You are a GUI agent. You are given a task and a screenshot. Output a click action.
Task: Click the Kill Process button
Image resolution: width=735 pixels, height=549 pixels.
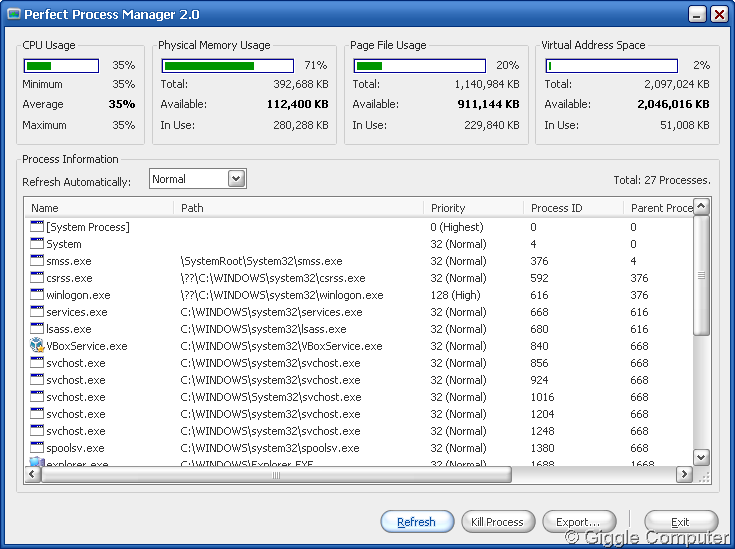tap(498, 522)
